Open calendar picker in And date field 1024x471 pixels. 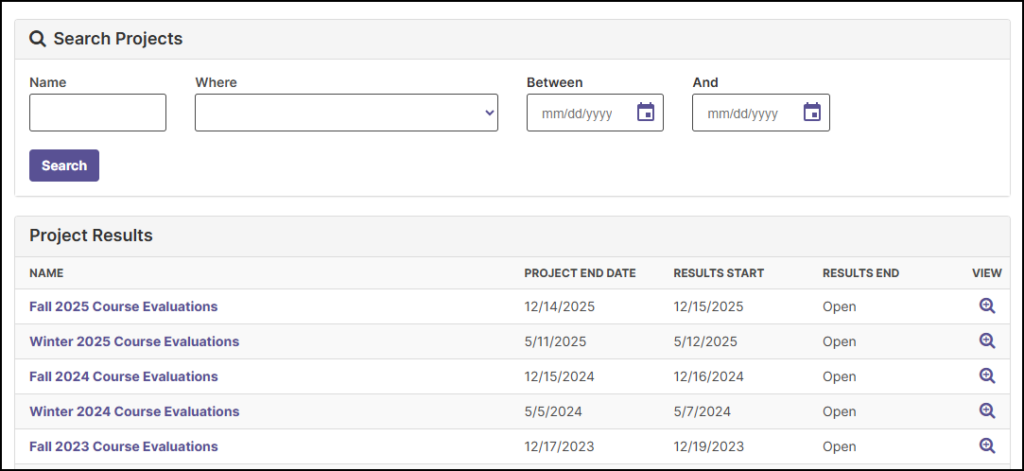click(x=812, y=112)
